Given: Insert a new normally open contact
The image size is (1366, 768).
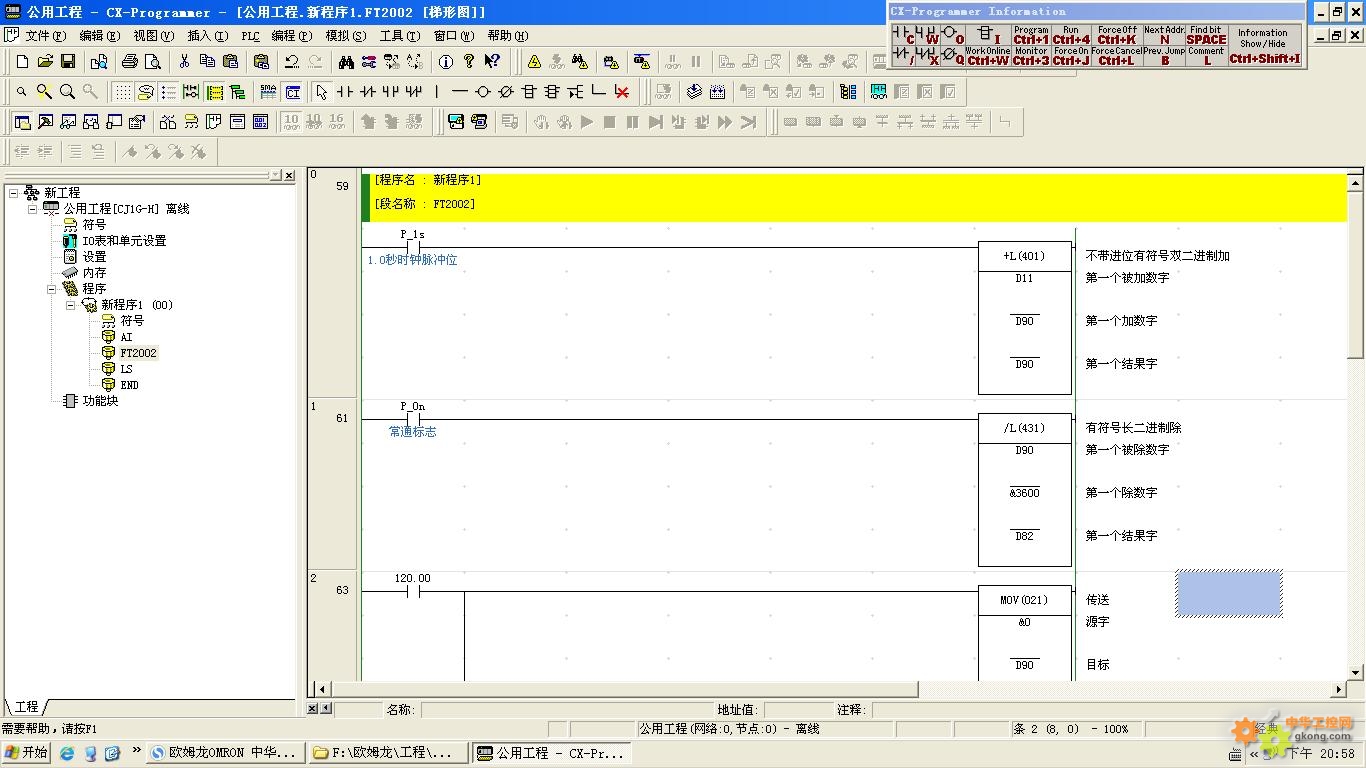Looking at the screenshot, I should 344,92.
